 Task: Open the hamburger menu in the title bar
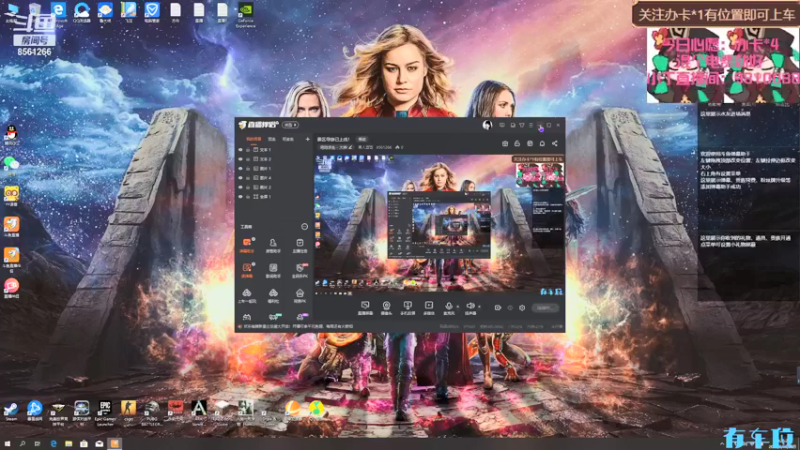click(531, 125)
